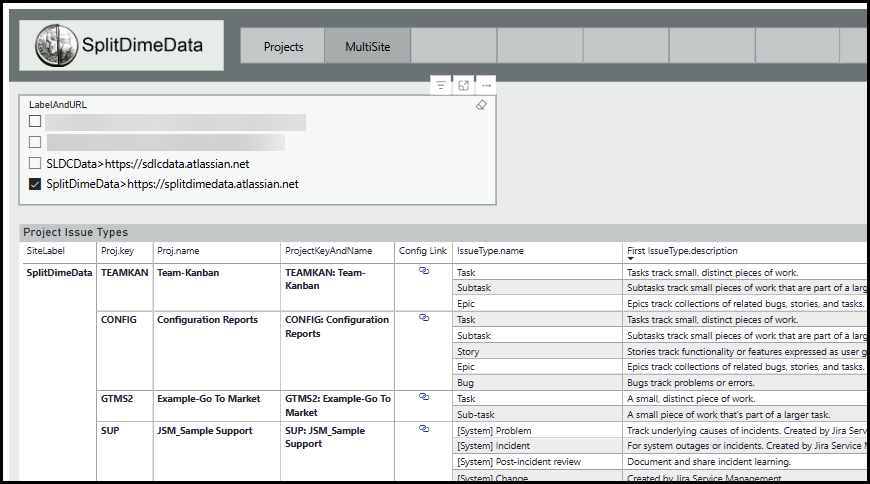Switch to the Projects tab

(283, 47)
